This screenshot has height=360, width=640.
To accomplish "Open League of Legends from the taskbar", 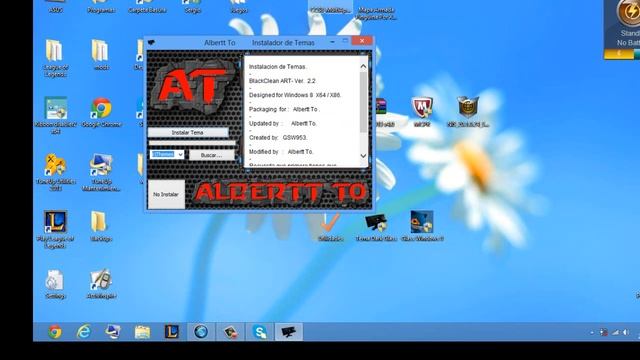I will point(171,332).
